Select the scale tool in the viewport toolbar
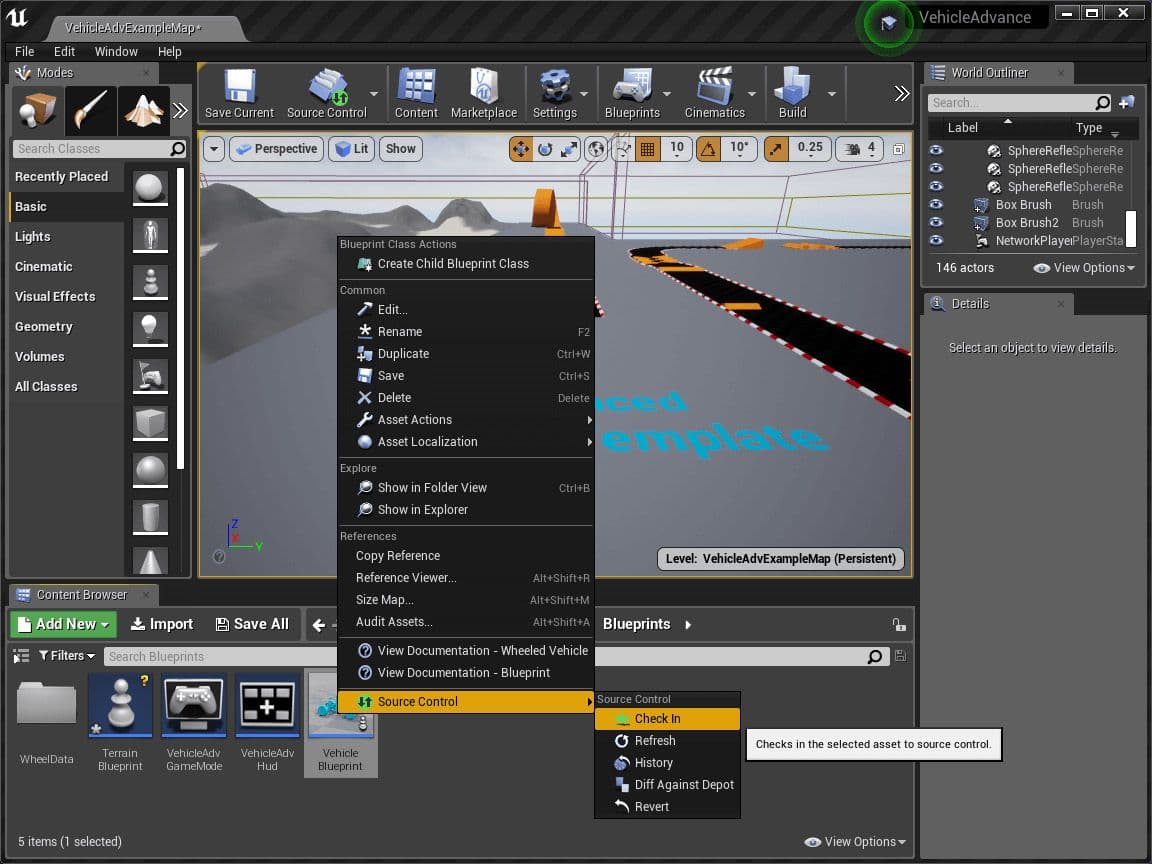1152x864 pixels. pos(567,149)
